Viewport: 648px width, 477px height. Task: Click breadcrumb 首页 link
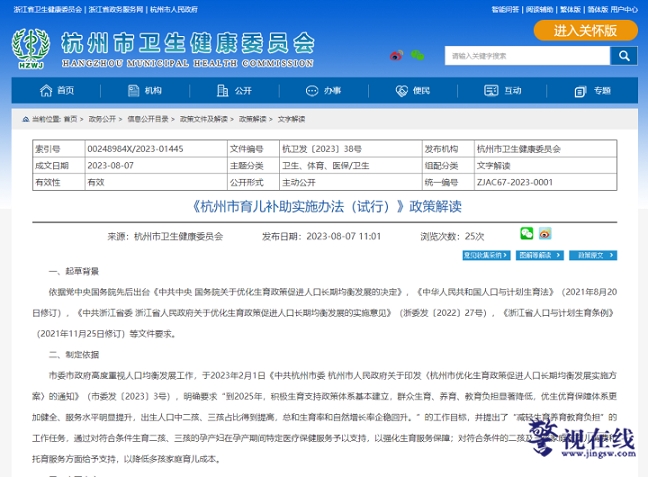point(70,119)
